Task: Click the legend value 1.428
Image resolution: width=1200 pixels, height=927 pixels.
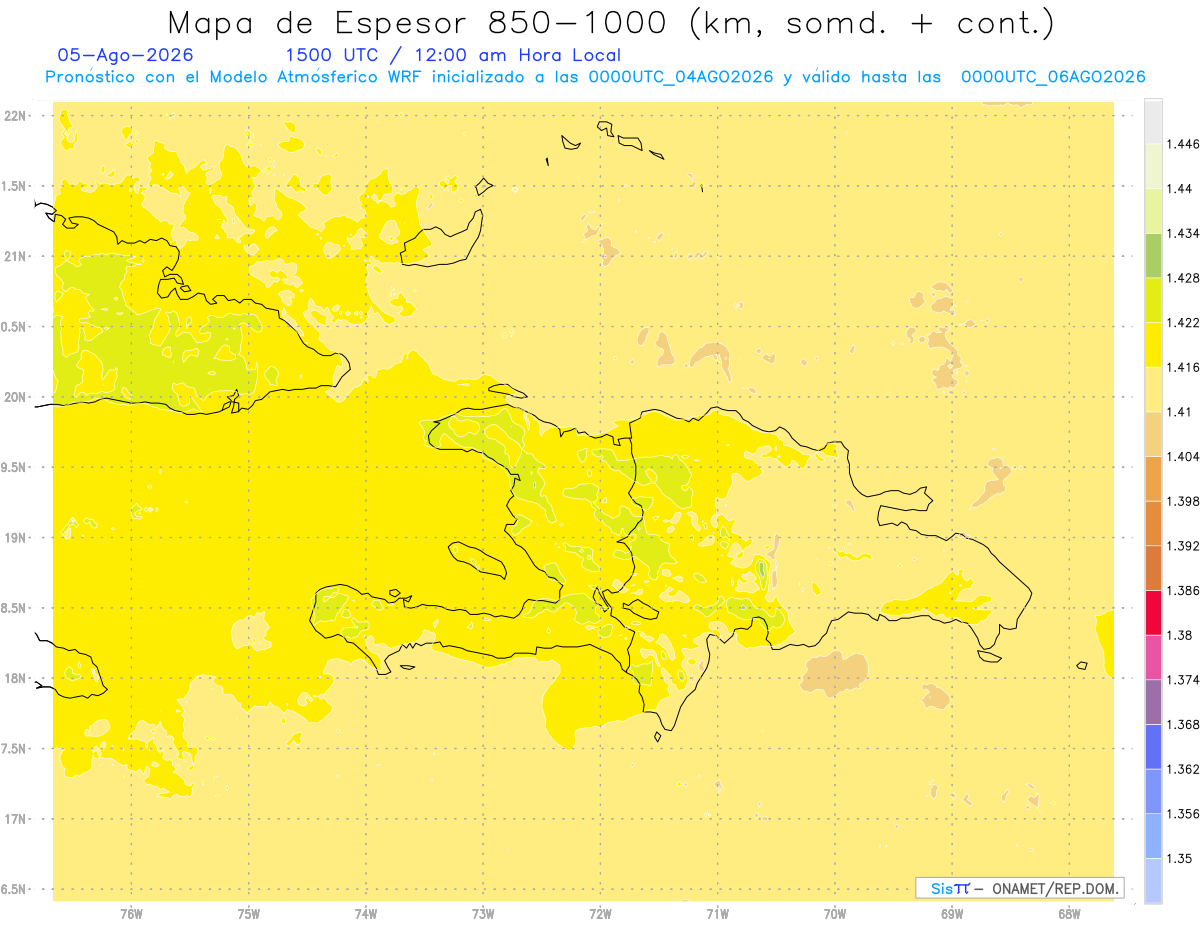Action: point(1181,278)
